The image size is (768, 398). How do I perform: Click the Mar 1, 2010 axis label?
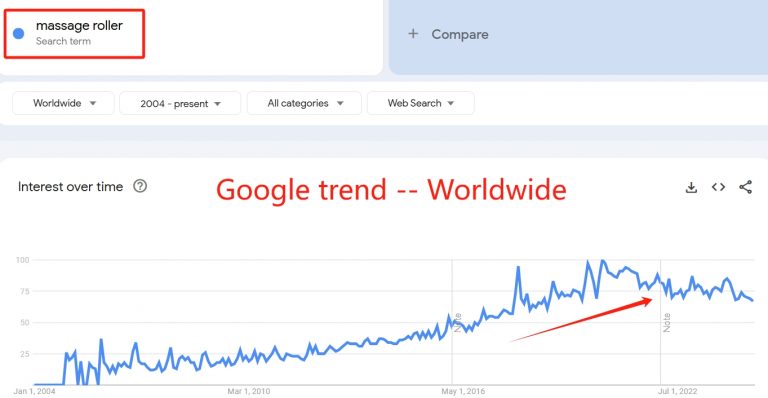point(248,391)
